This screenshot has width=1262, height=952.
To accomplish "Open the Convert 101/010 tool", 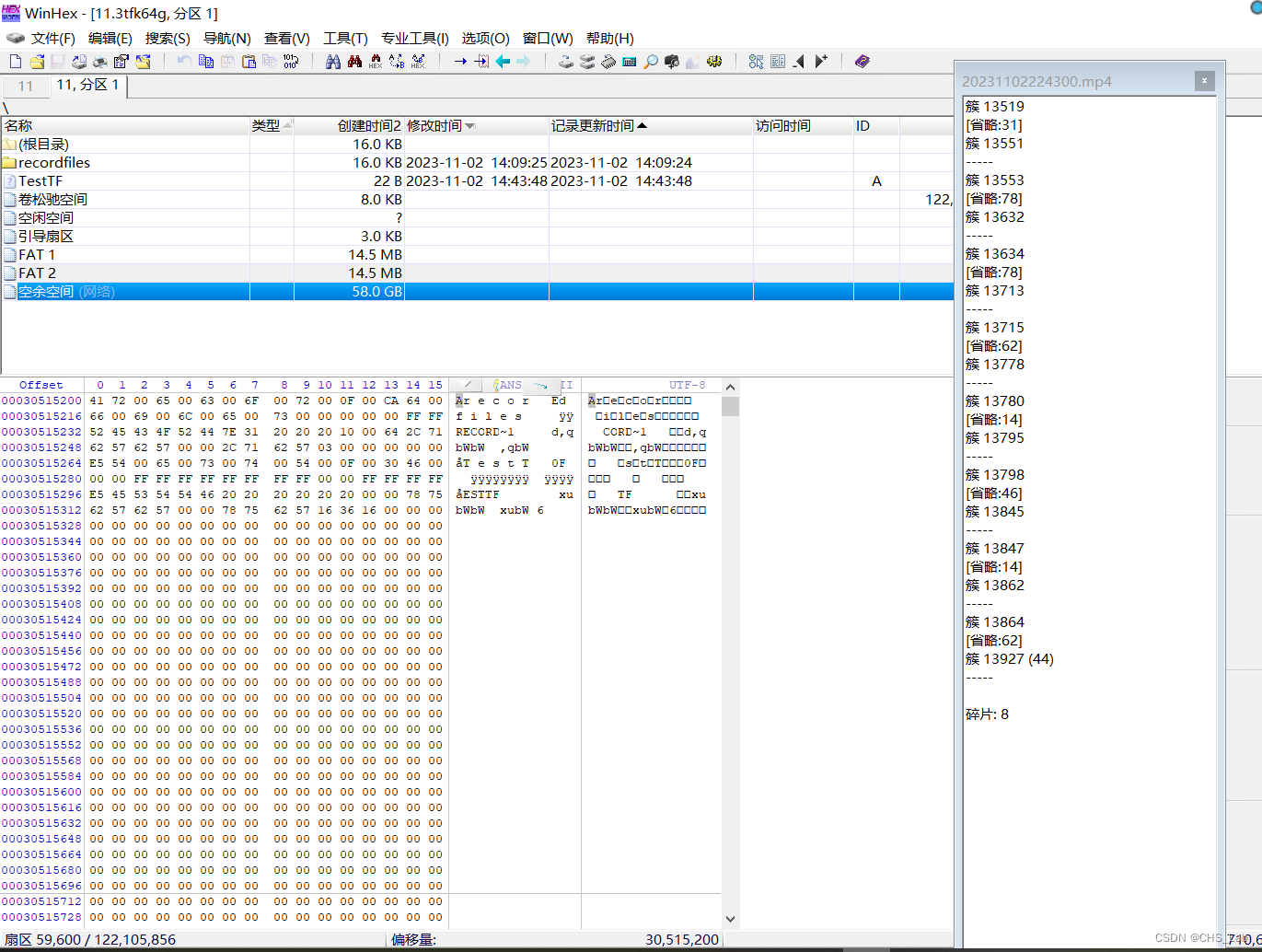I will point(291,62).
